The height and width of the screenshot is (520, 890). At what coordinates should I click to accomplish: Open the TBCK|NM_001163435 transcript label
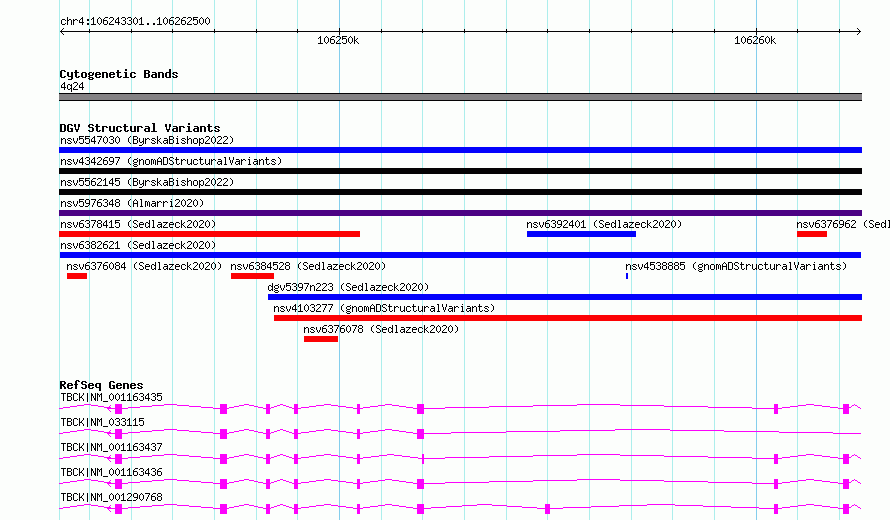pos(111,397)
